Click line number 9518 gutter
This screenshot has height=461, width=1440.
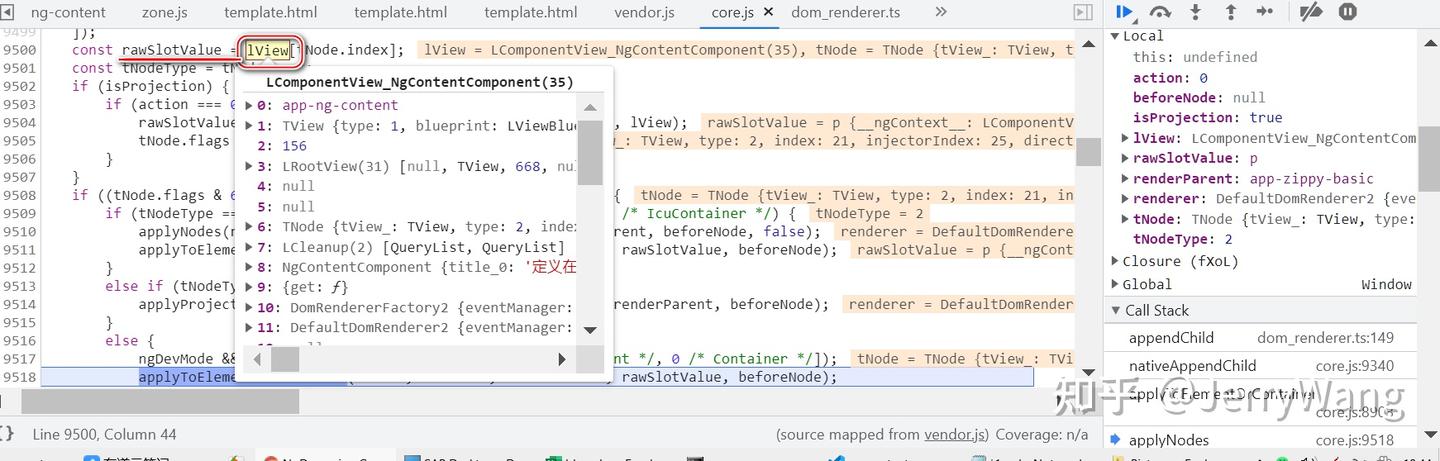[20, 377]
